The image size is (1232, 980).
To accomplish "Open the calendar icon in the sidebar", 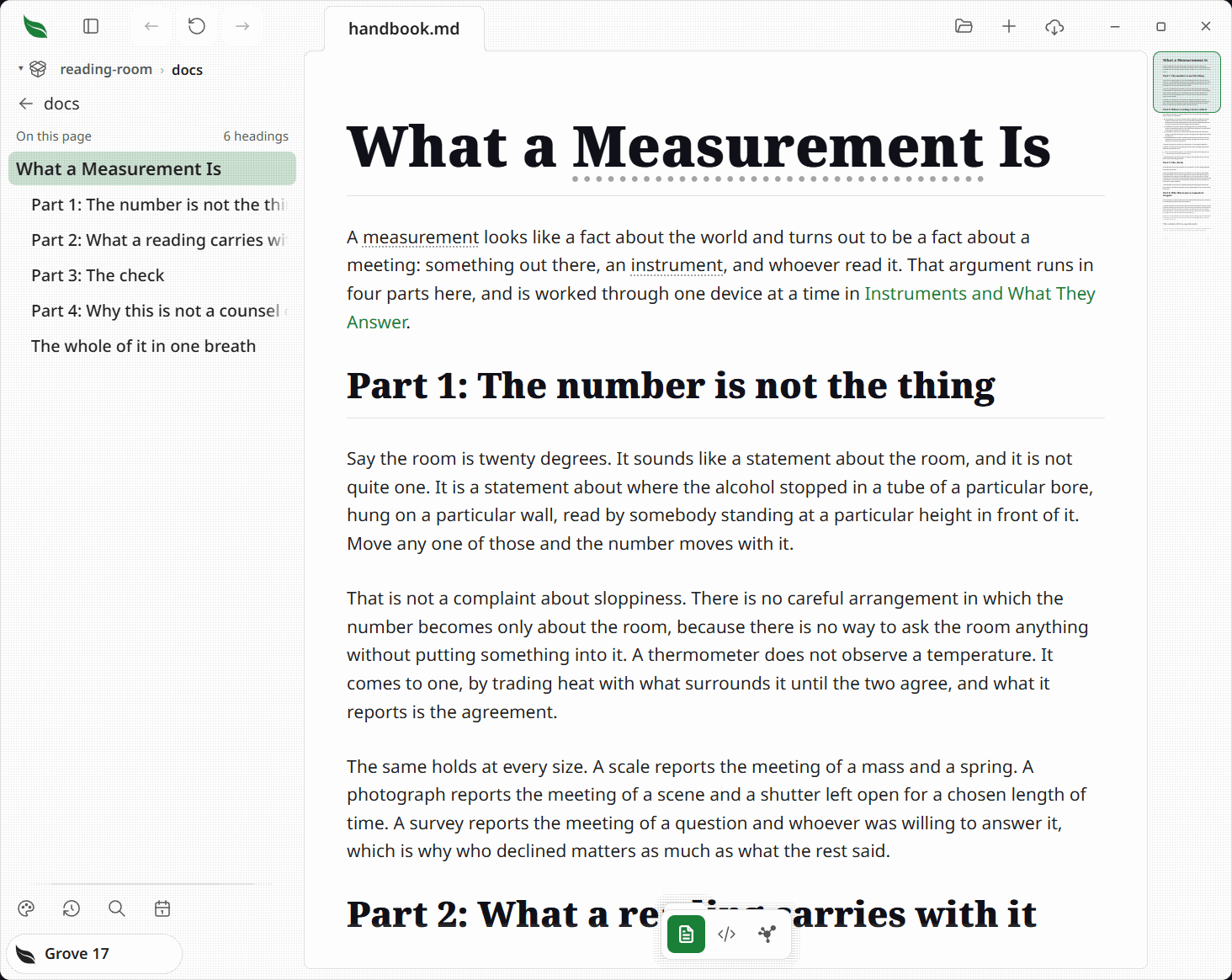I will pyautogui.click(x=162, y=908).
